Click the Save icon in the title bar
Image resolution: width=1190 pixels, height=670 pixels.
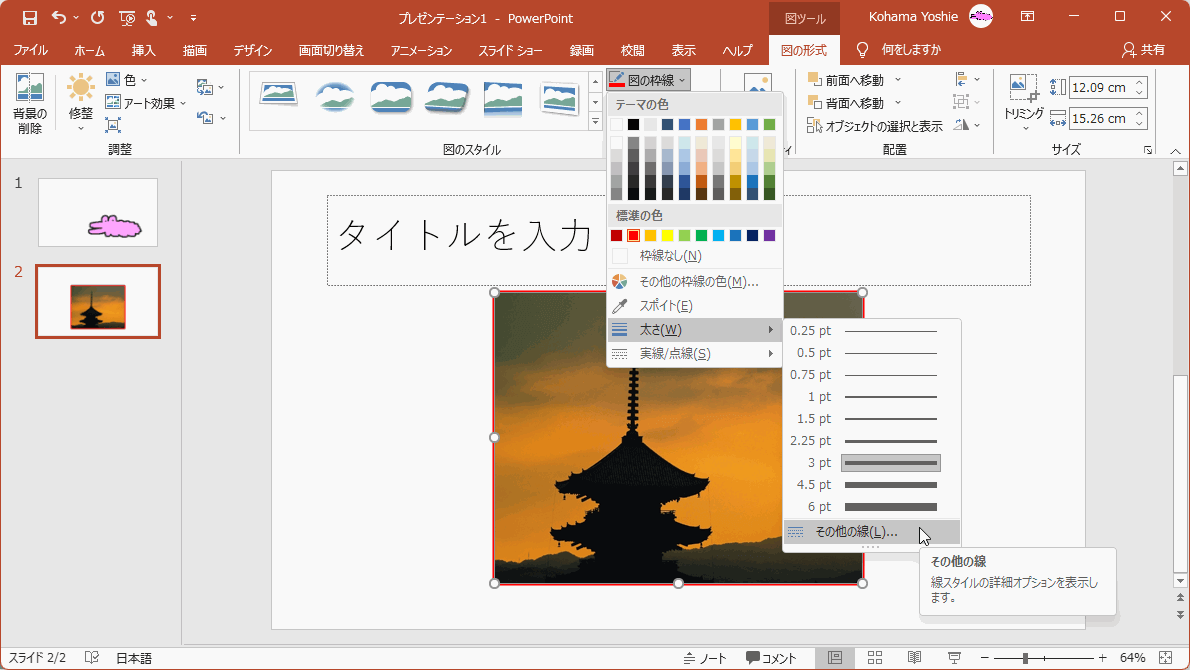[x=30, y=17]
